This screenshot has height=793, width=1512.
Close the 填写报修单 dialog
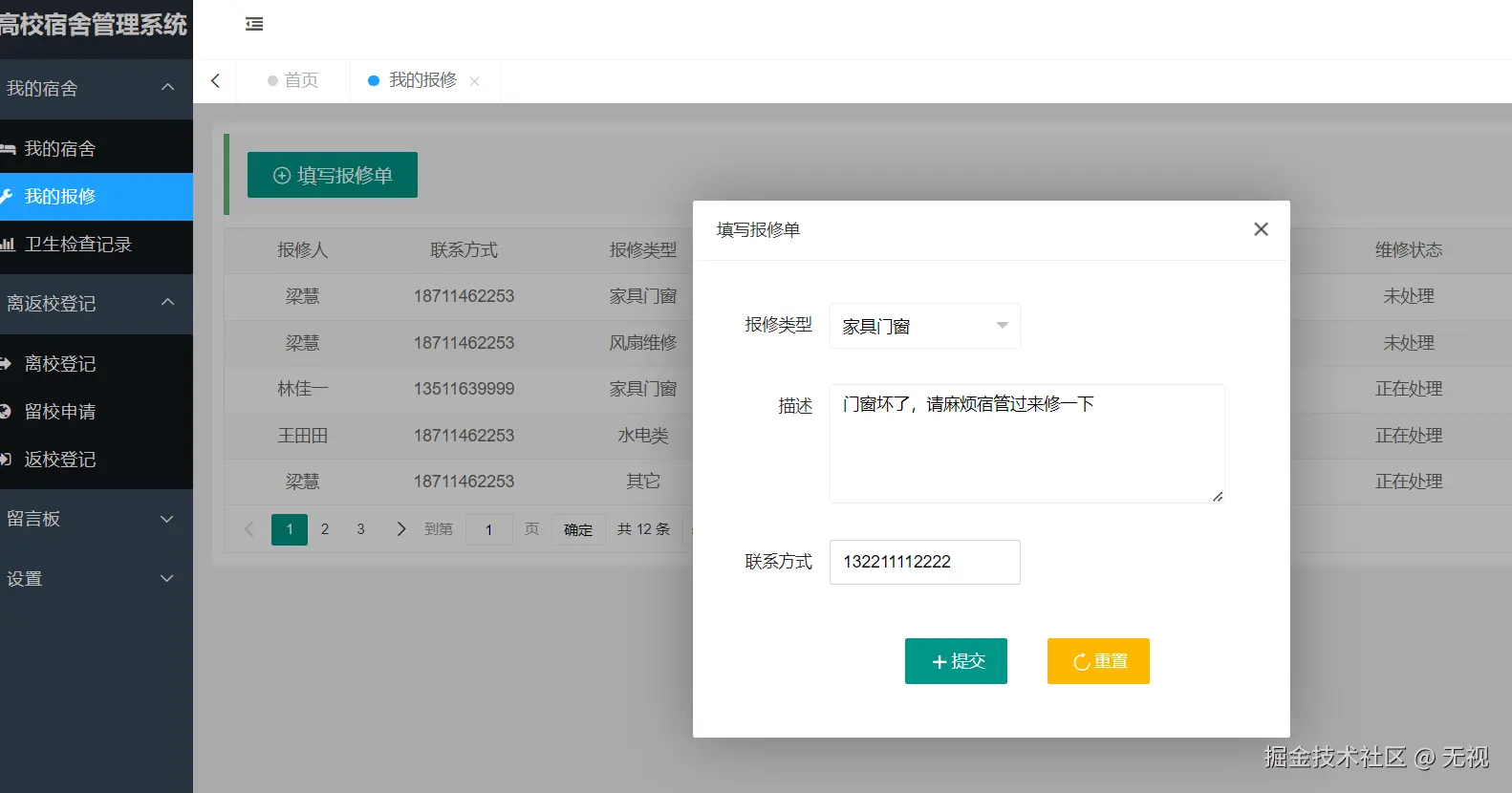pyautogui.click(x=1261, y=229)
